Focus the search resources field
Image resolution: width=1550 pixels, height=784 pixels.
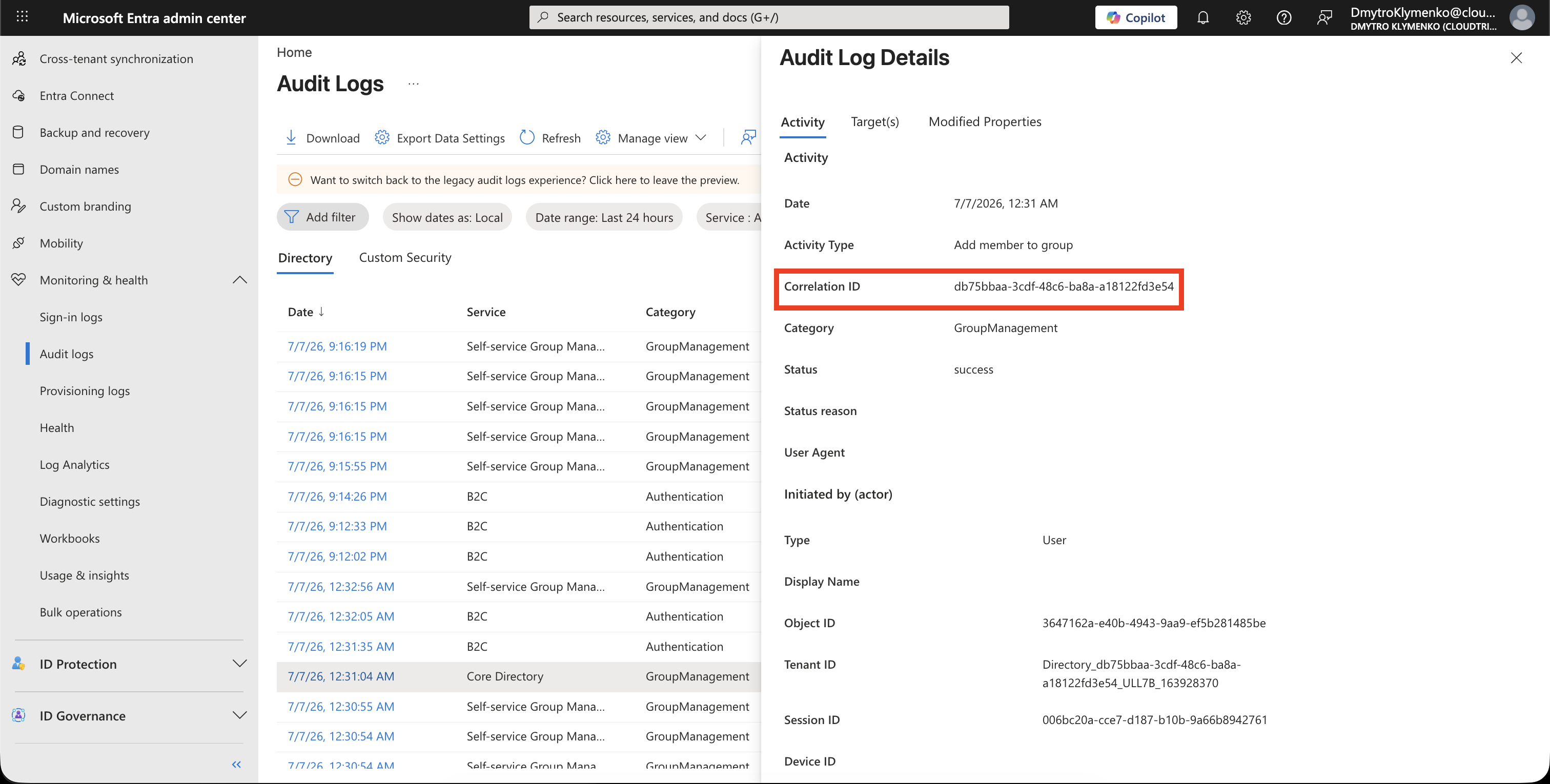(768, 17)
